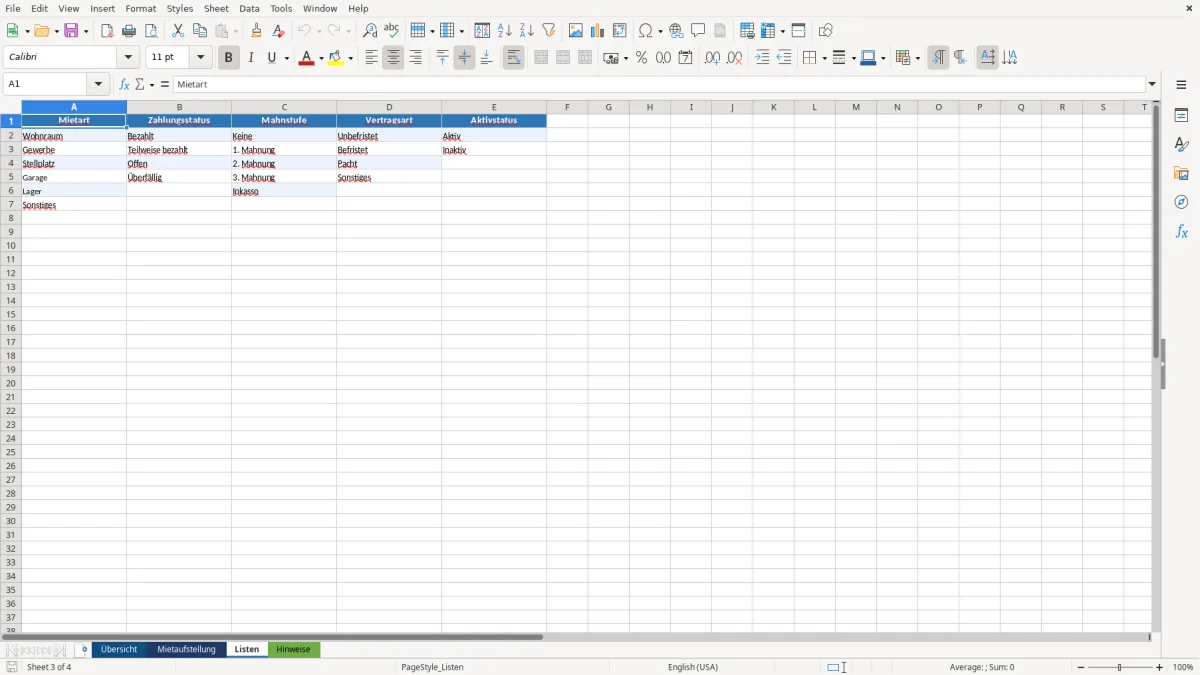Toggle AutoFilter funnel icon

pos(549,31)
